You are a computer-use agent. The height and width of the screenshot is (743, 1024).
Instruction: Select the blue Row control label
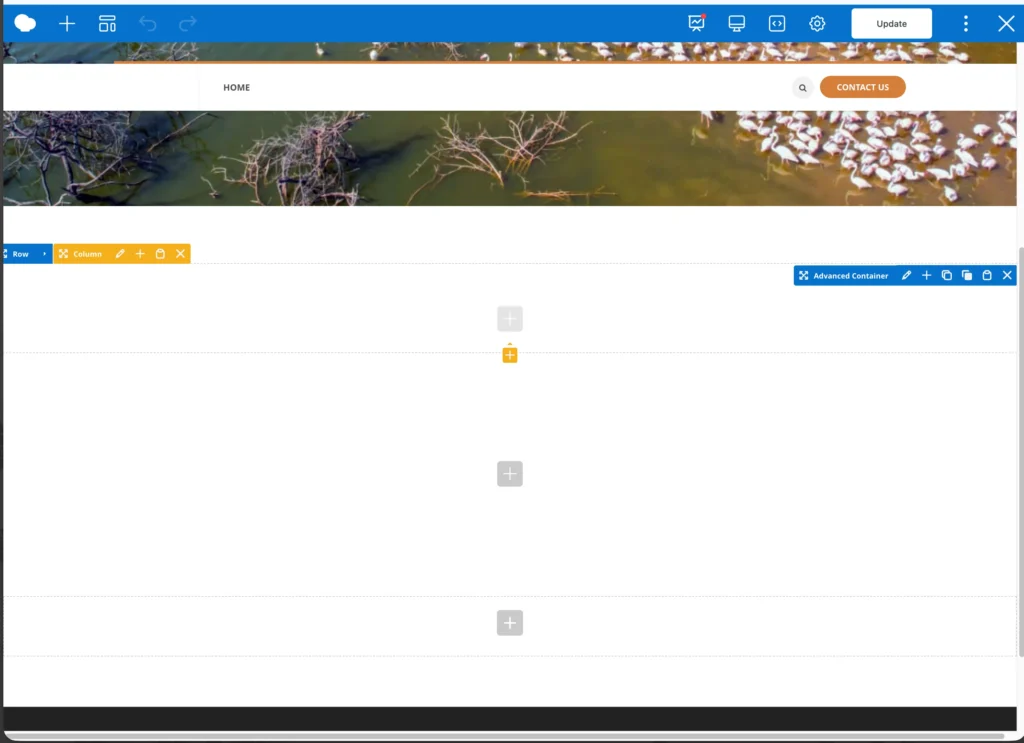click(x=20, y=254)
